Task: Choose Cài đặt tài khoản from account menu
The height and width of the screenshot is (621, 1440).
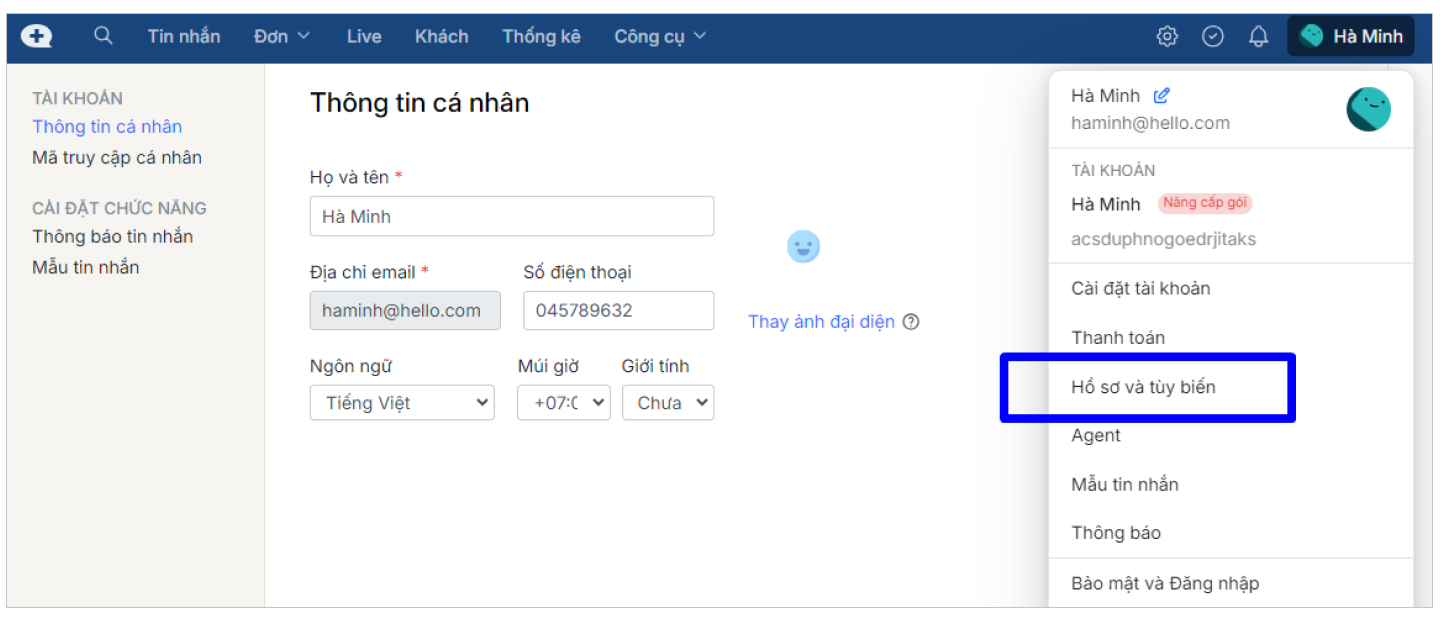Action: [x=1140, y=288]
